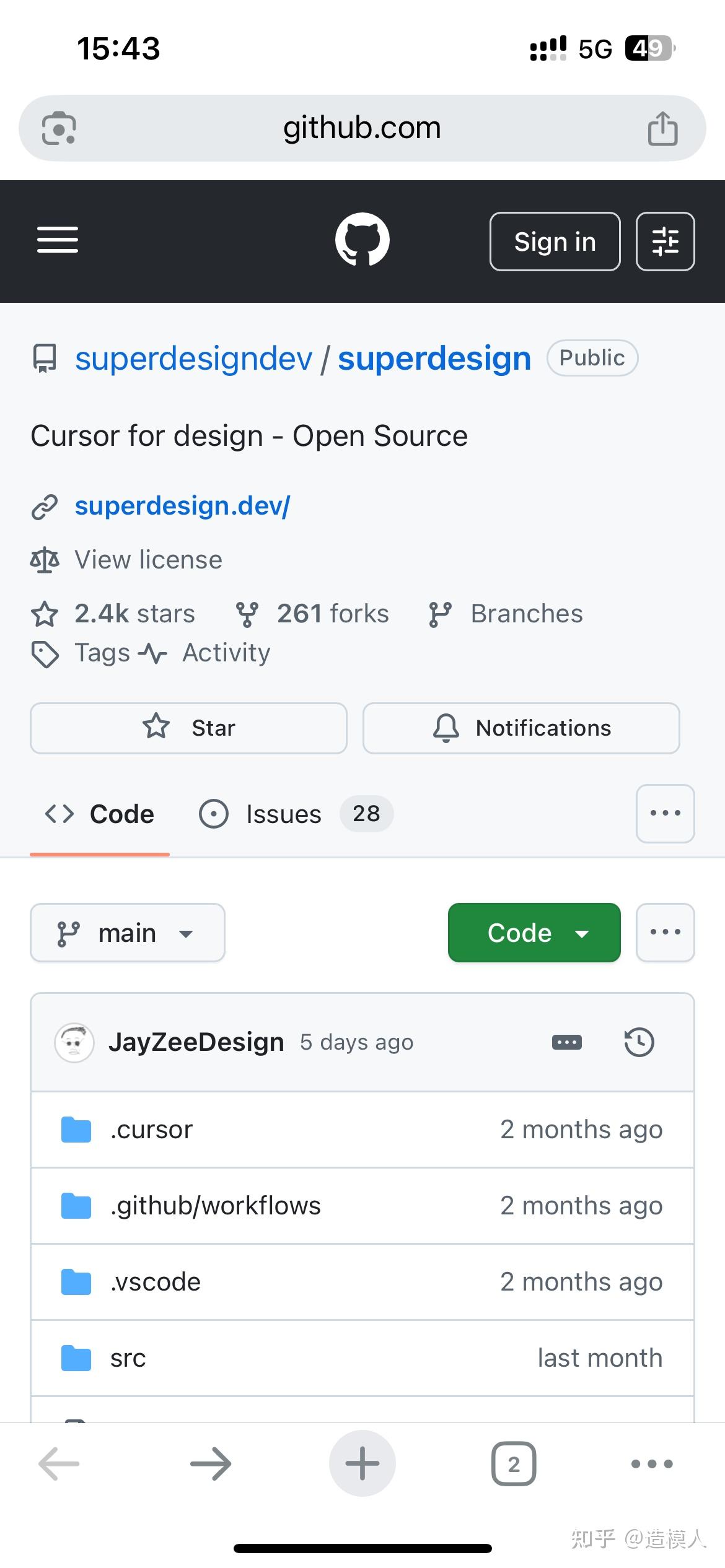The height and width of the screenshot is (1568, 725).
Task: Open appearance settings sliders icon
Action: [x=665, y=242]
